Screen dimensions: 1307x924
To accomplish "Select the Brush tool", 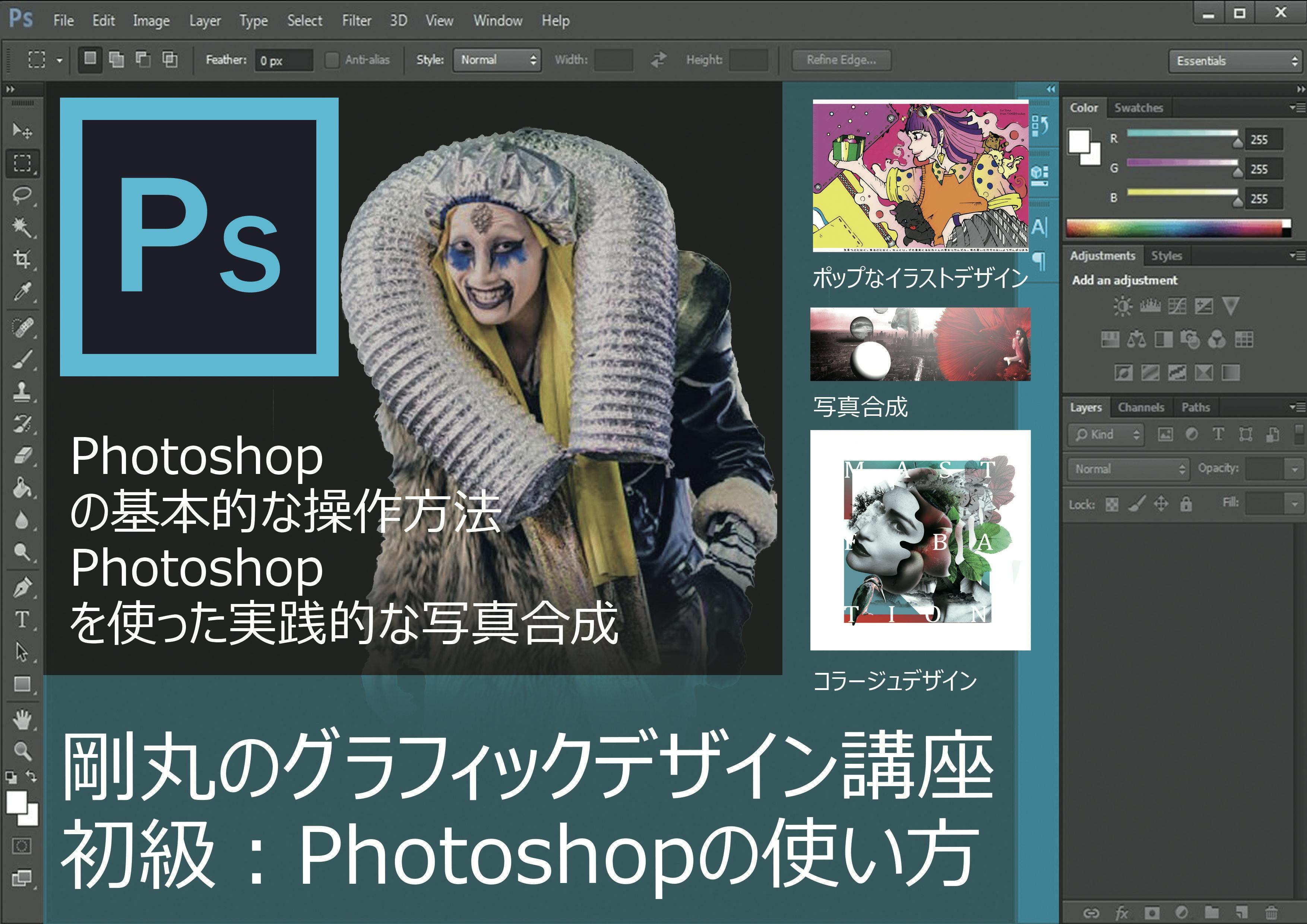I will [22, 359].
